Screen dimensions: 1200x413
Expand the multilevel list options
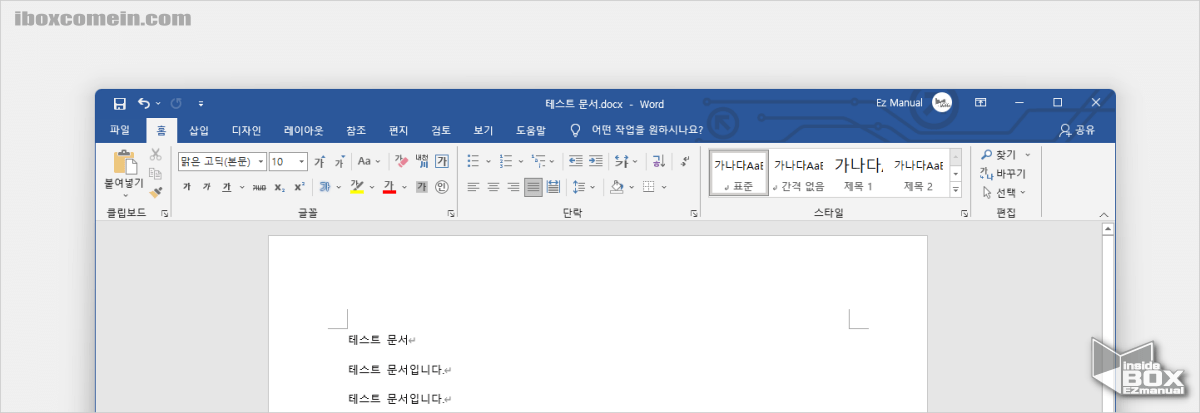click(x=553, y=161)
